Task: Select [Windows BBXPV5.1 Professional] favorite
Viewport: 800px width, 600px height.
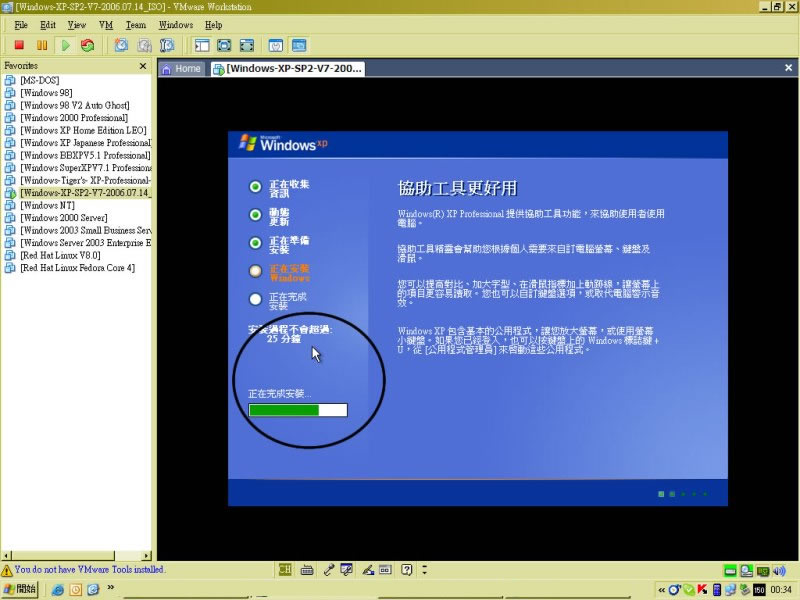Action: 85,155
